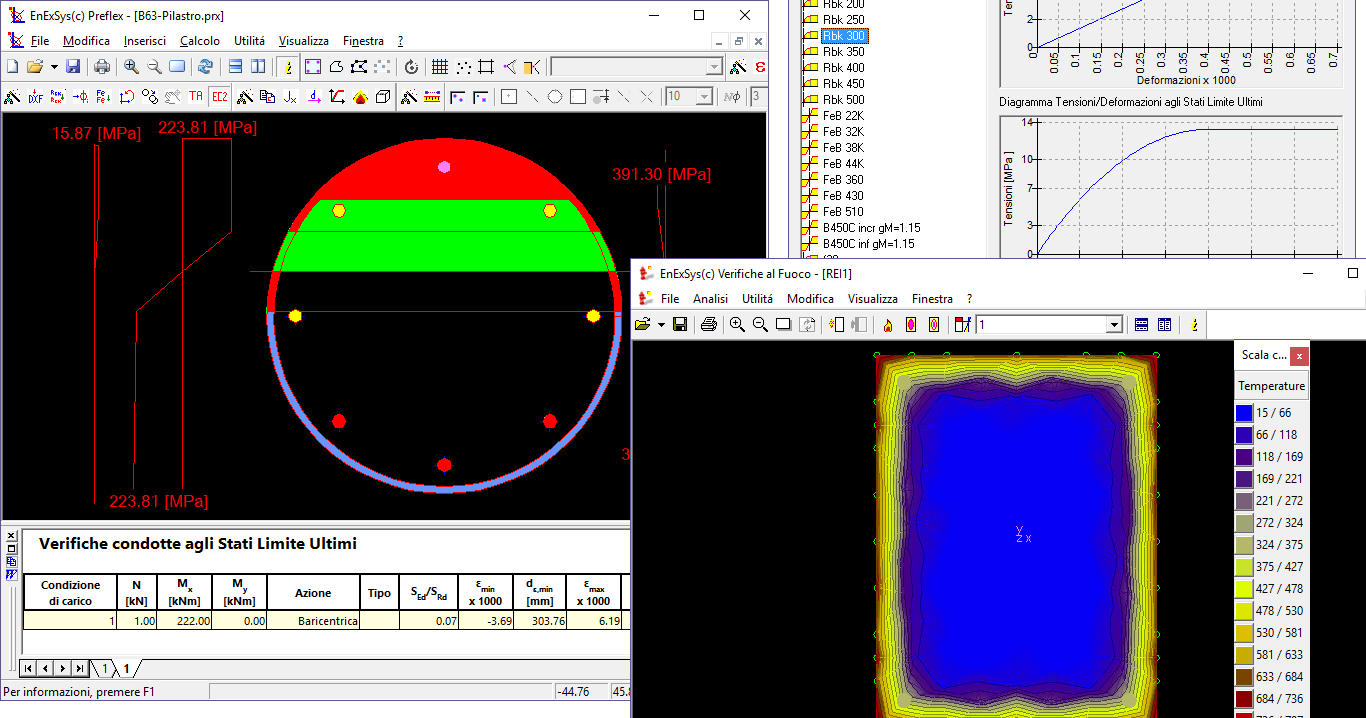
Task: Click the Word export icon in results panel
Action: click(12, 574)
